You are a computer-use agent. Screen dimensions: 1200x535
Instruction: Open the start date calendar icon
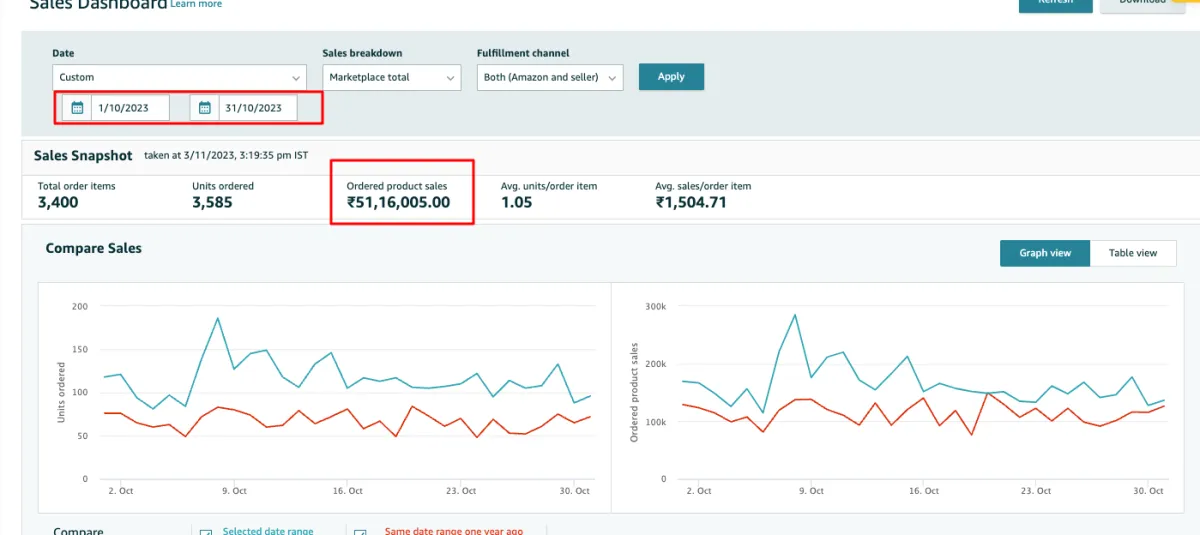(x=77, y=108)
